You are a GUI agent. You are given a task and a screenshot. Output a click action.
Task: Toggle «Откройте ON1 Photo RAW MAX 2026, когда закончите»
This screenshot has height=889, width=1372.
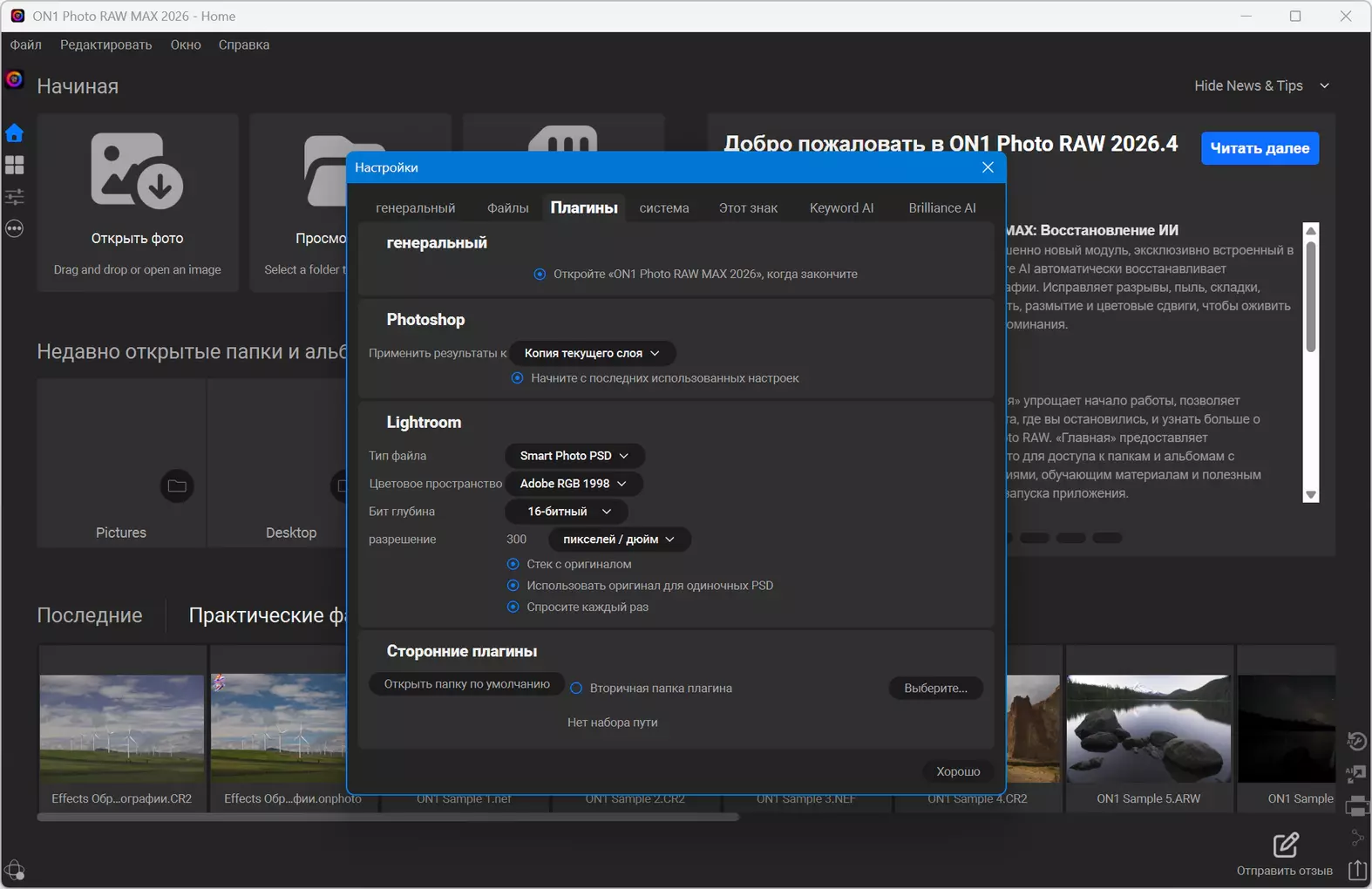(540, 274)
